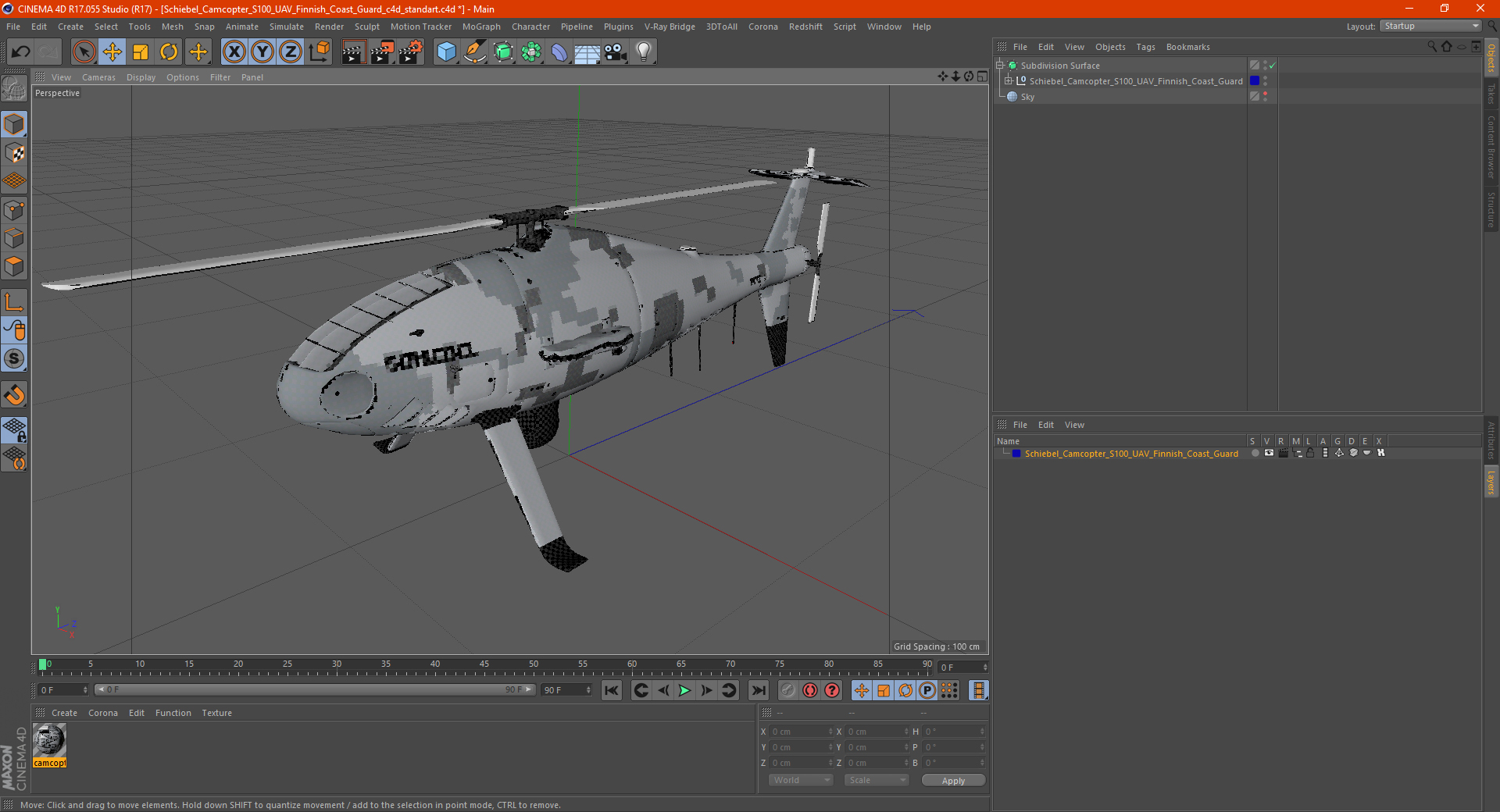Click Render View clapperboard icon

353,52
